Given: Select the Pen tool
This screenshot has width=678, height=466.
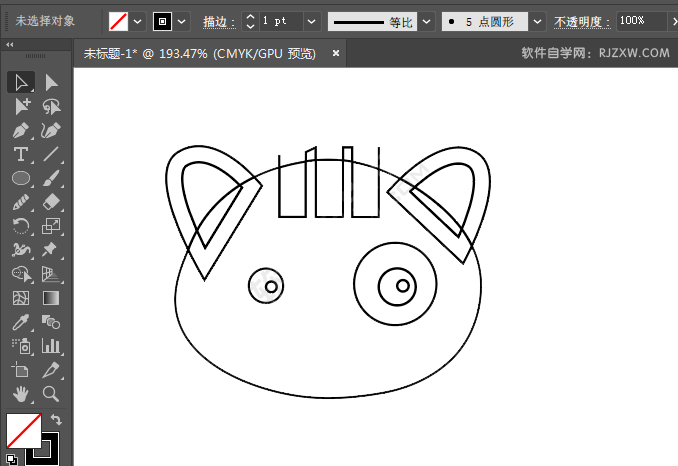Looking at the screenshot, I should pos(20,131).
